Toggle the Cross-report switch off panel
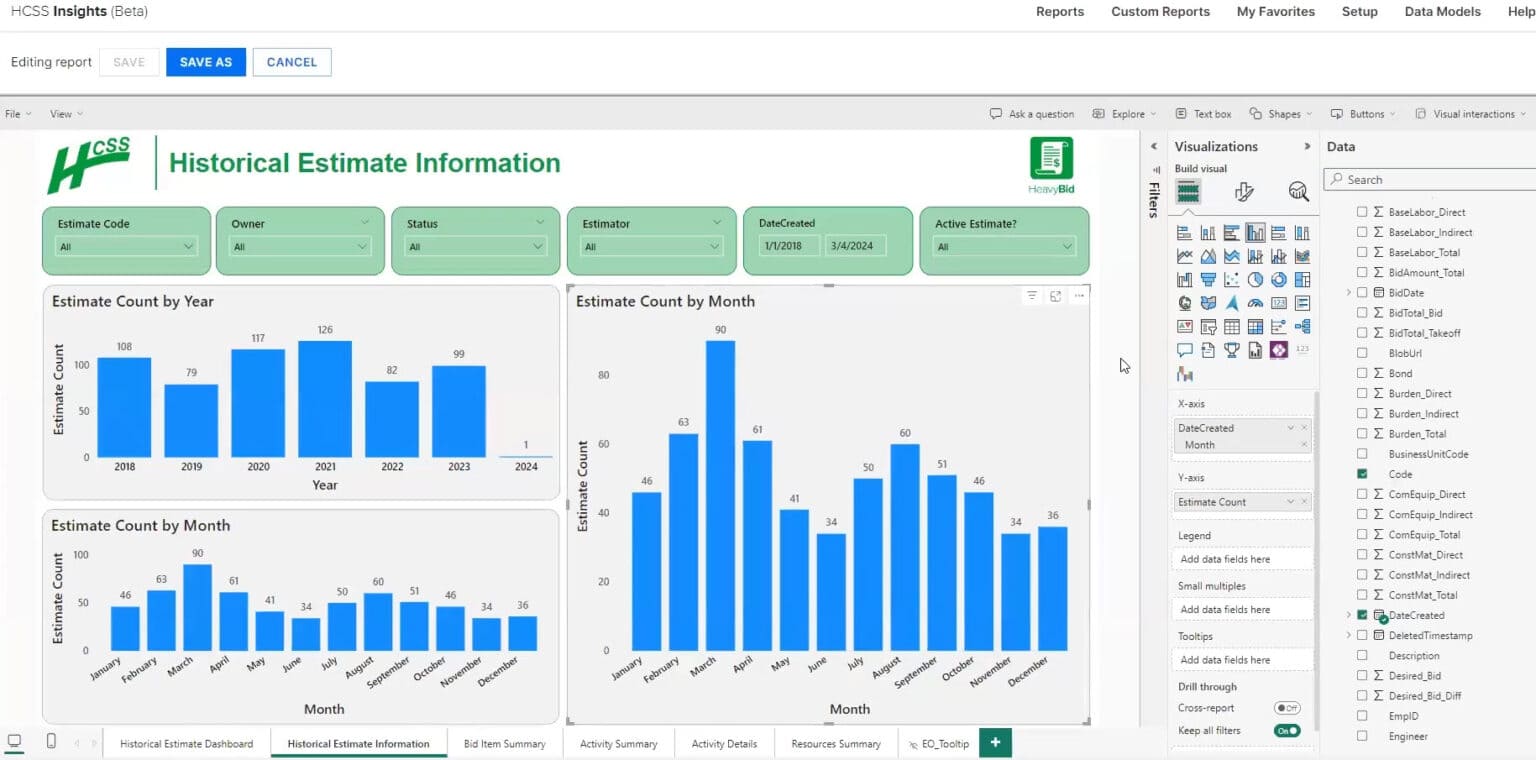Image resolution: width=1536 pixels, height=760 pixels. (1288, 706)
